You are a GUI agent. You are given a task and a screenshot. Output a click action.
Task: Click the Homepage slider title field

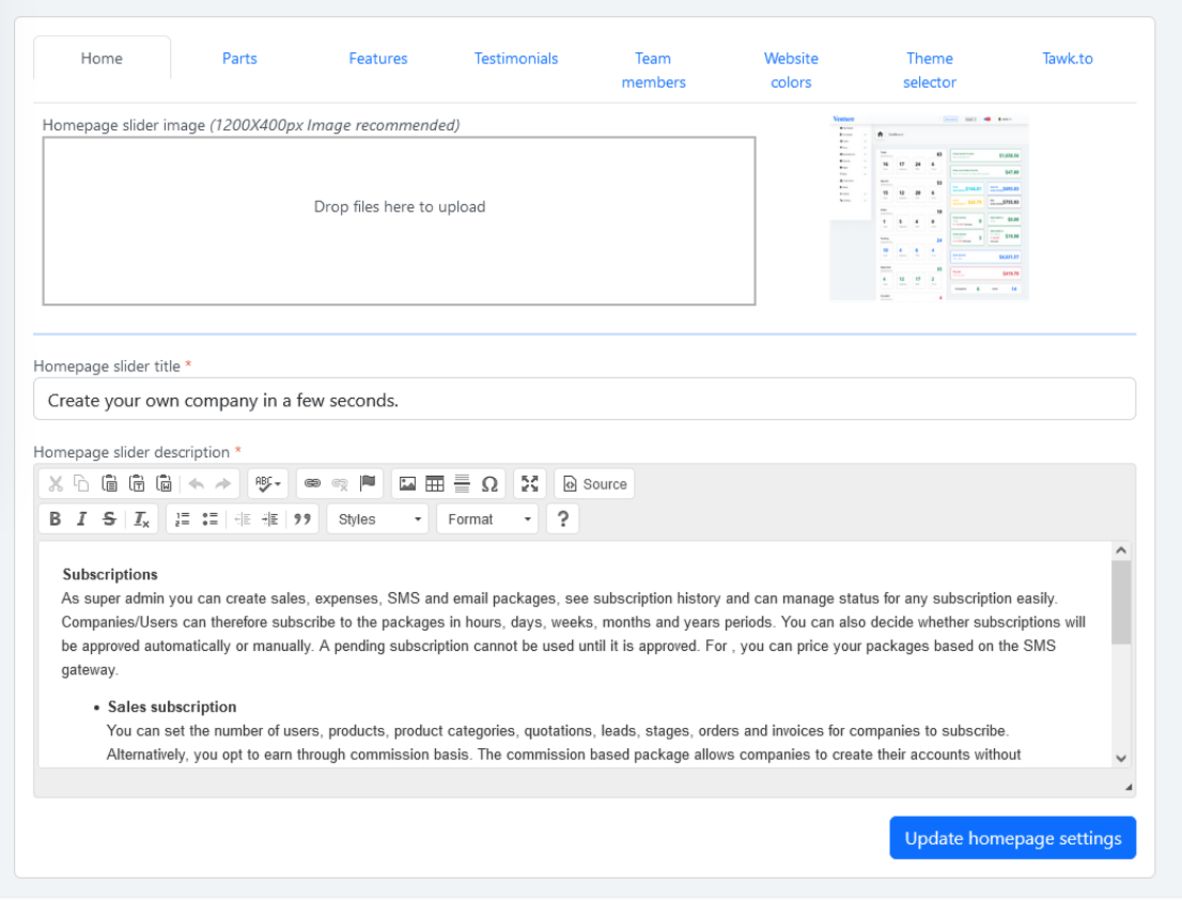coord(584,399)
